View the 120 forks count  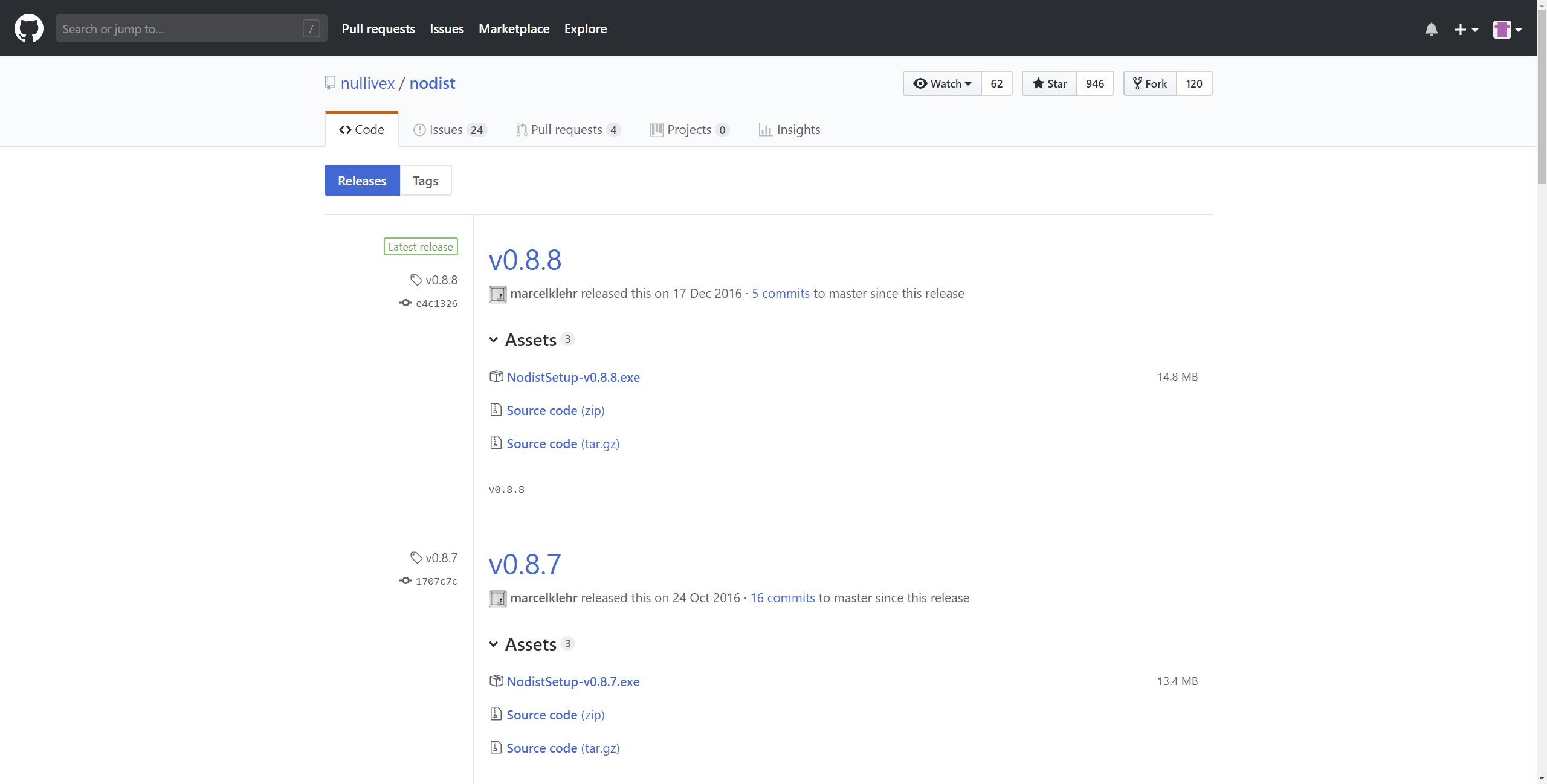[x=1193, y=83]
